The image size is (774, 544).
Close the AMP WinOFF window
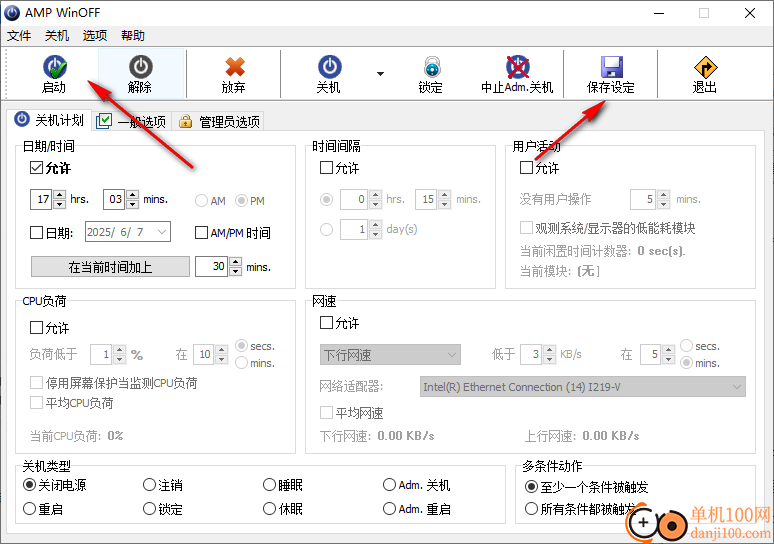750,13
